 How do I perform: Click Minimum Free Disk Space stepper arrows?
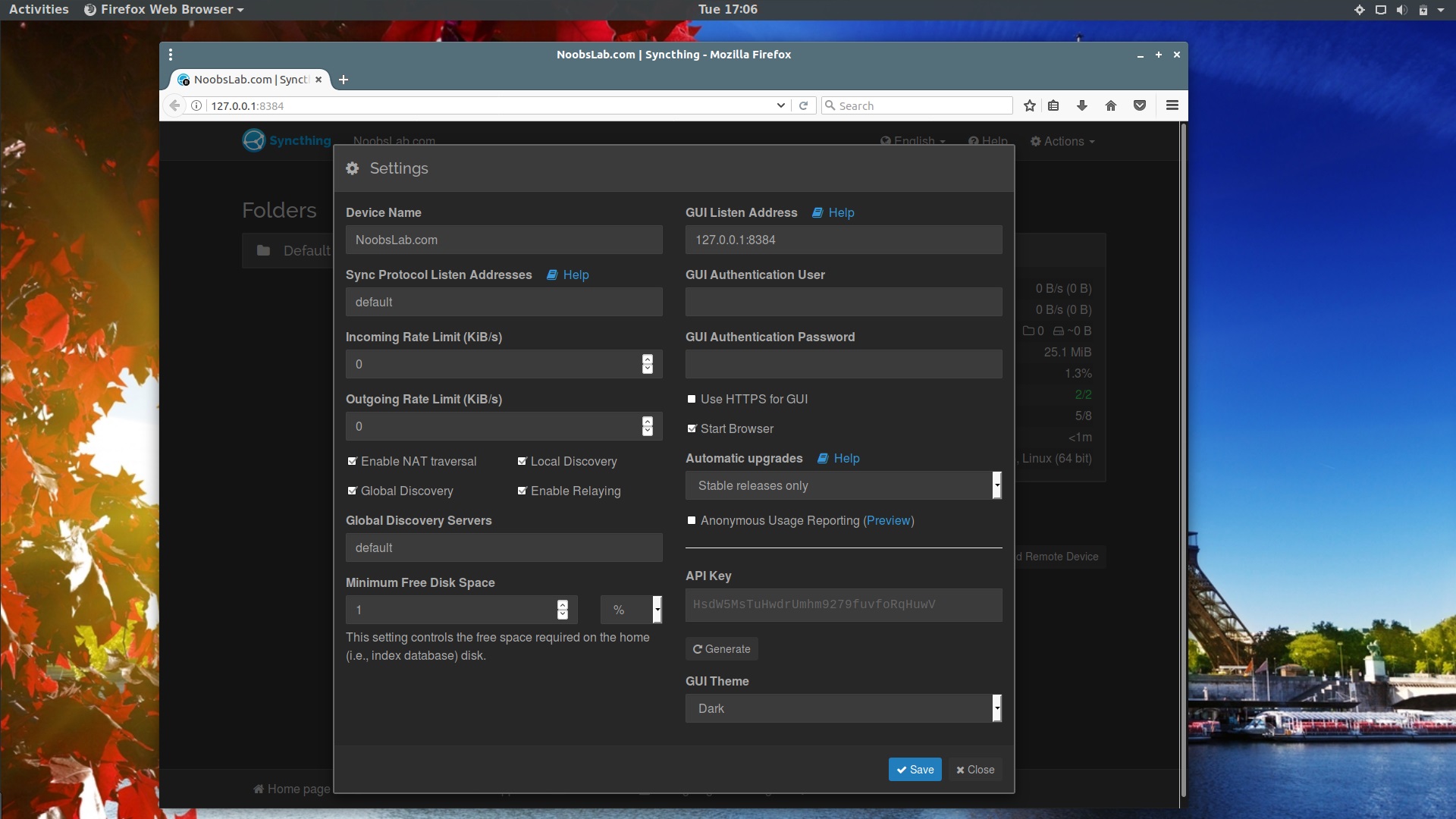[x=563, y=610]
